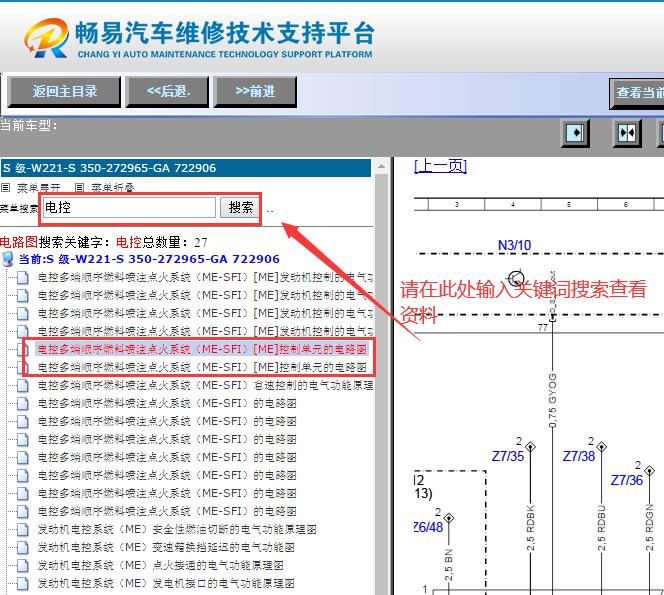664x595 pixels.
Task: Open the red highlighted [ME]控制单元的电路图 entry
Action: pos(202,349)
